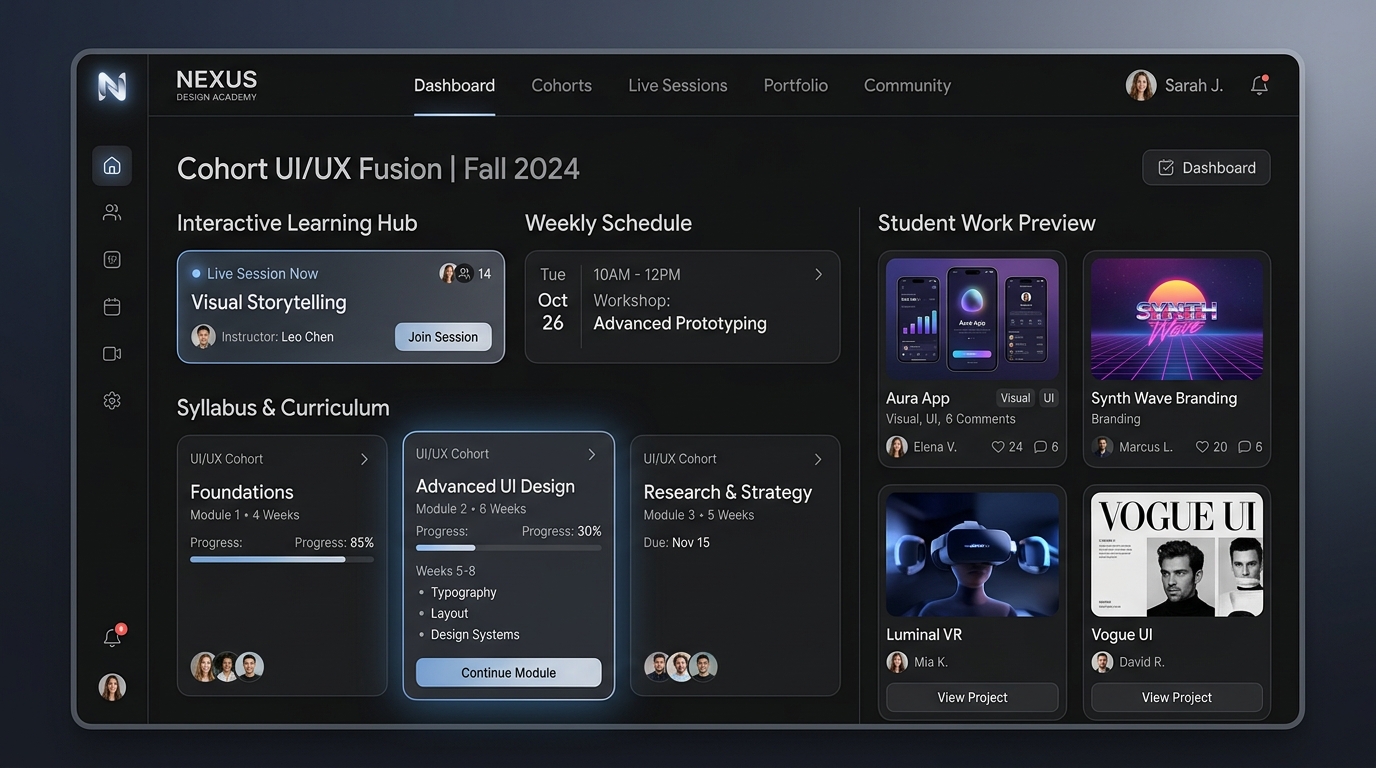Screen dimensions: 1376x768
Task: Click the heart icon on Aura App
Action: point(997,447)
